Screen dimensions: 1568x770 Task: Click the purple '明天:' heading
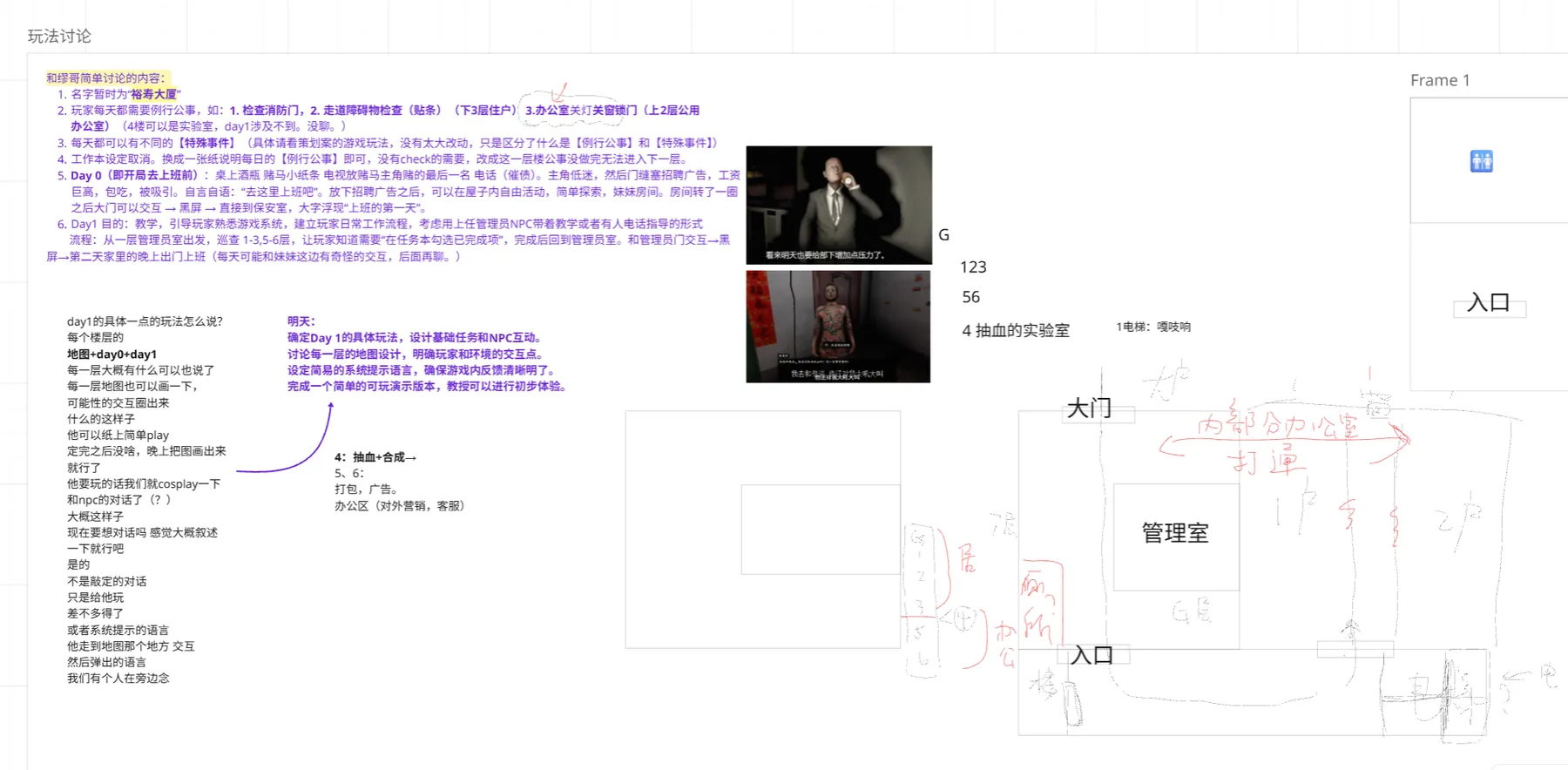tap(301, 321)
